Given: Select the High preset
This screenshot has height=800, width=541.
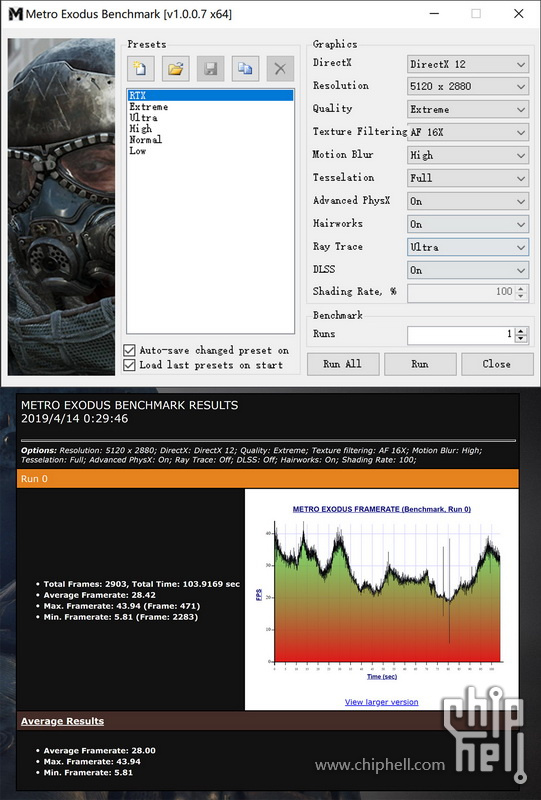Looking at the screenshot, I should tap(140, 129).
